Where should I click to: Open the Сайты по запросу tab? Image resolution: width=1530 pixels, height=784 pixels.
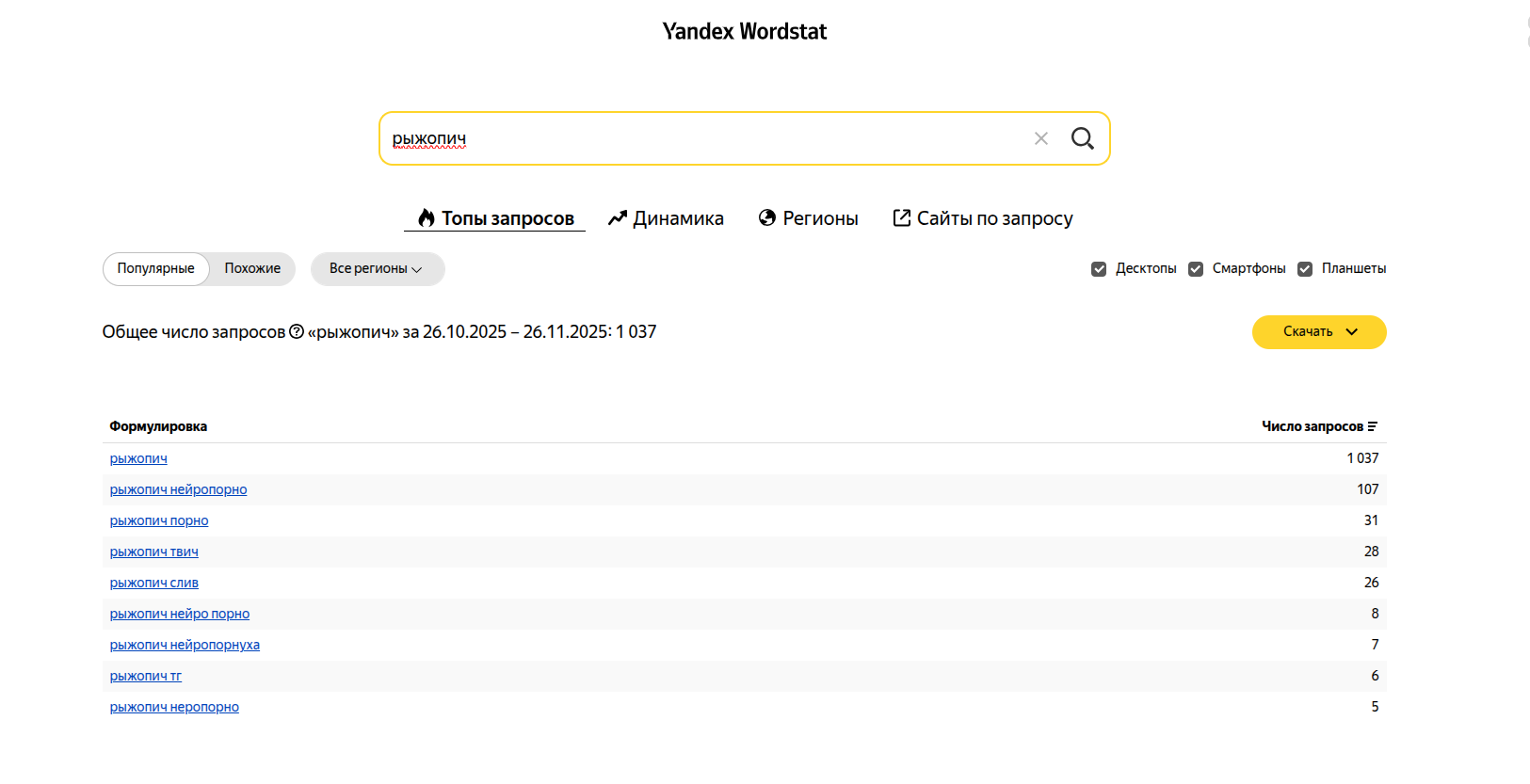pos(983,218)
